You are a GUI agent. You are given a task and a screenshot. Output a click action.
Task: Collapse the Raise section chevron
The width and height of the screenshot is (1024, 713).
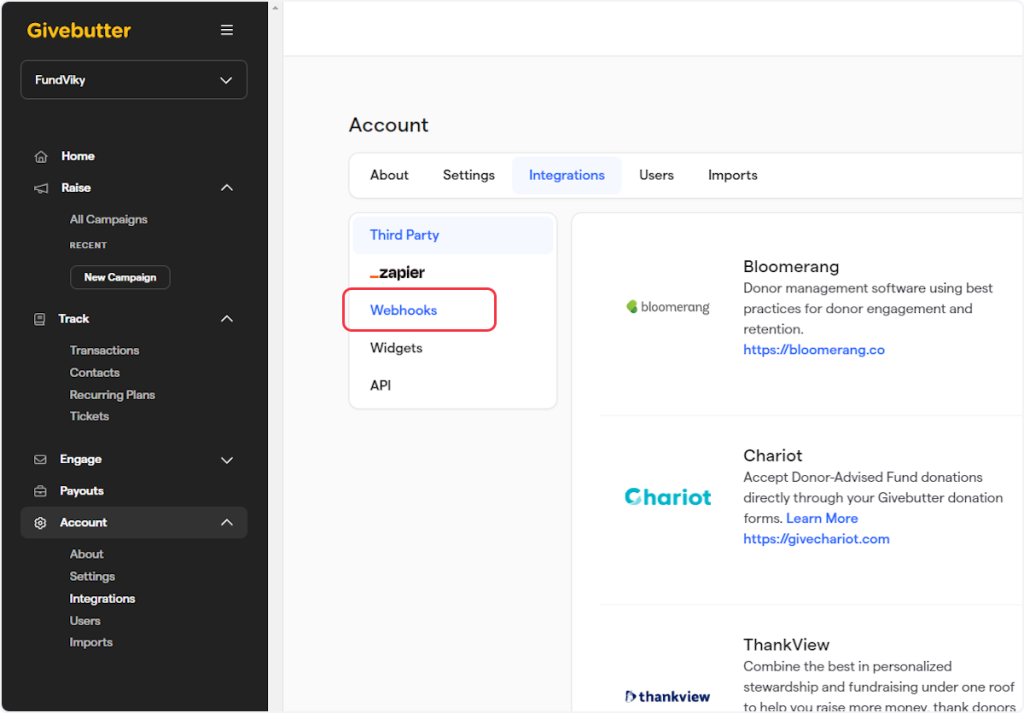coord(227,188)
